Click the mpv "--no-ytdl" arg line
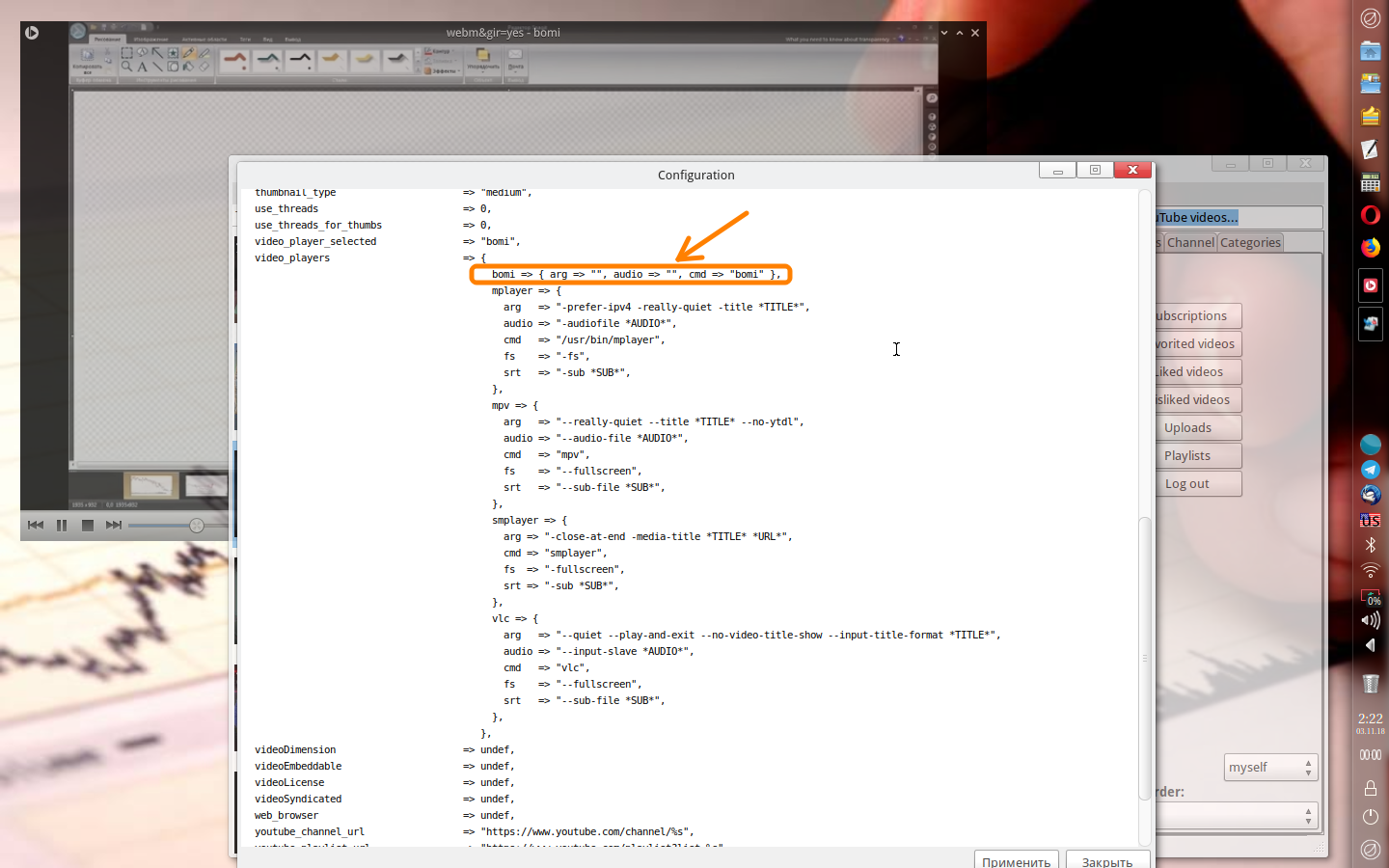Image resolution: width=1389 pixels, height=868 pixels. pos(653,422)
